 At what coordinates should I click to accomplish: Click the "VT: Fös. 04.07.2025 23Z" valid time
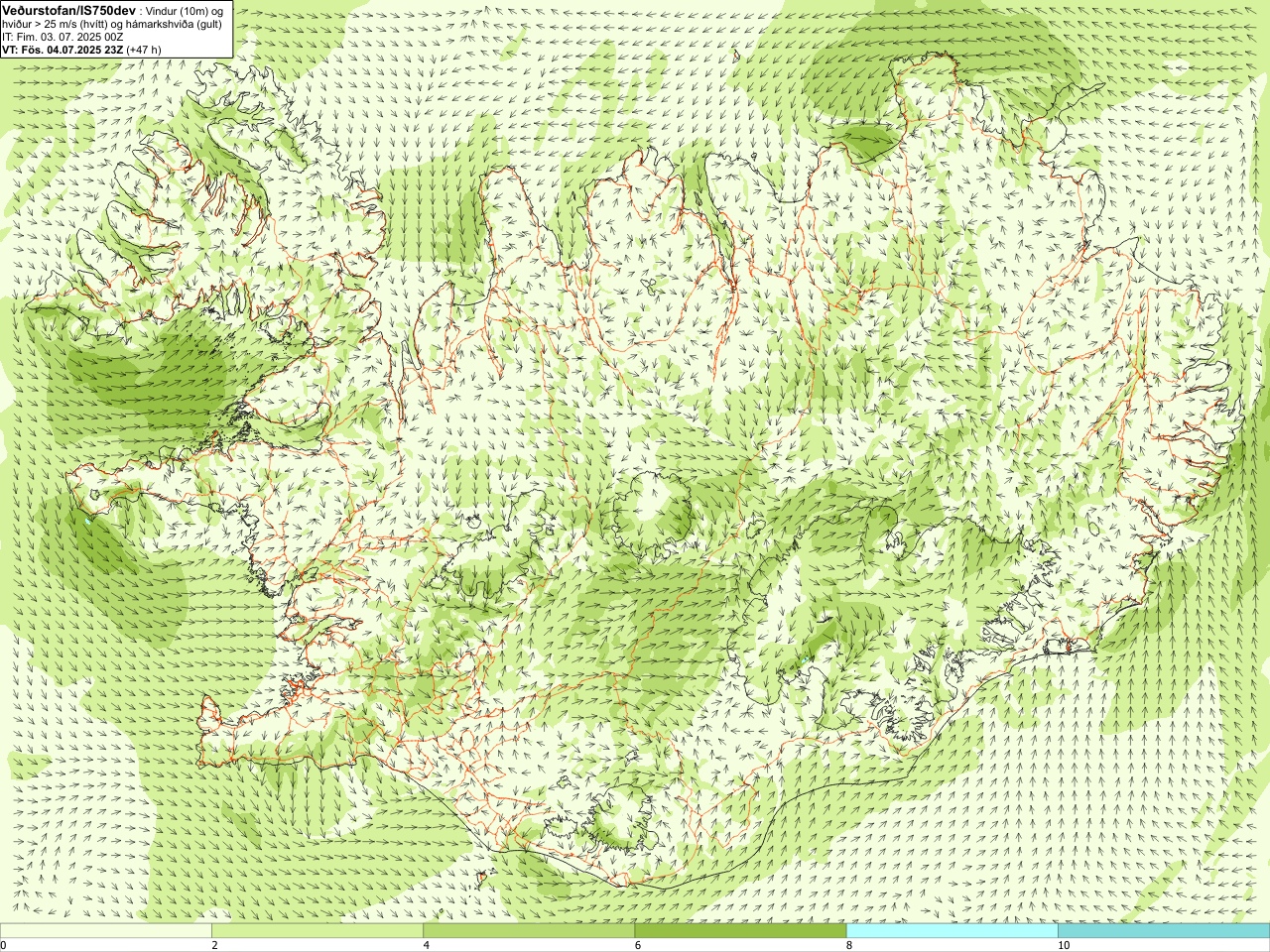click(x=63, y=49)
